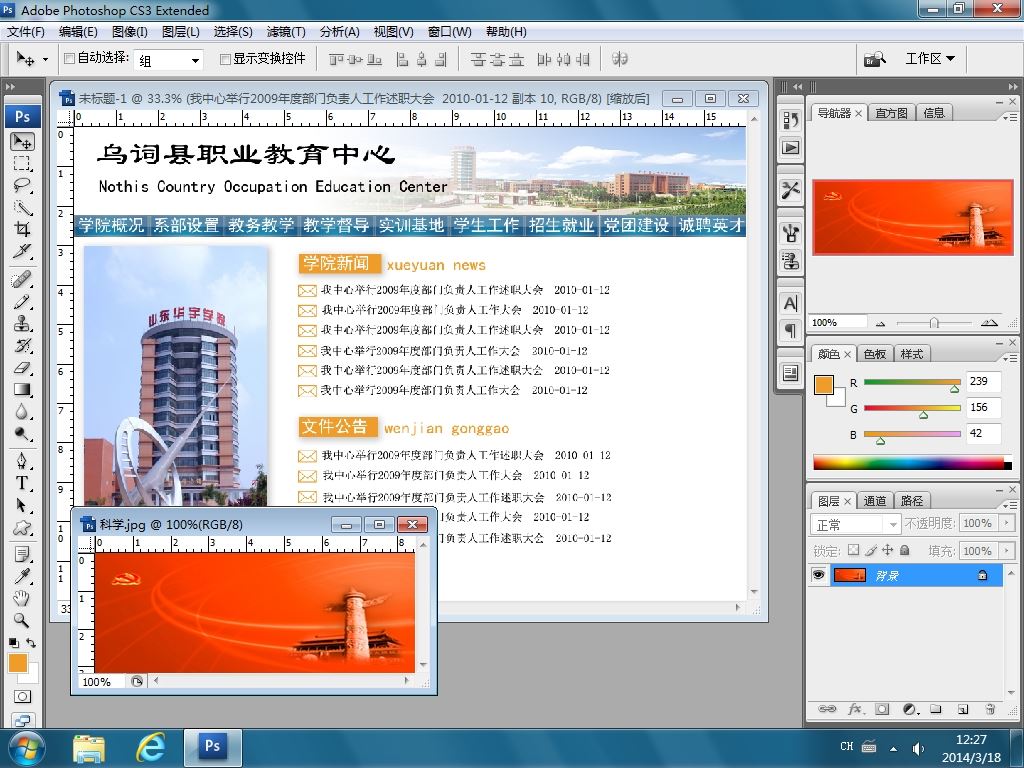The height and width of the screenshot is (768, 1024).
Task: Toggle lock image pixels brush icon
Action: click(x=871, y=550)
